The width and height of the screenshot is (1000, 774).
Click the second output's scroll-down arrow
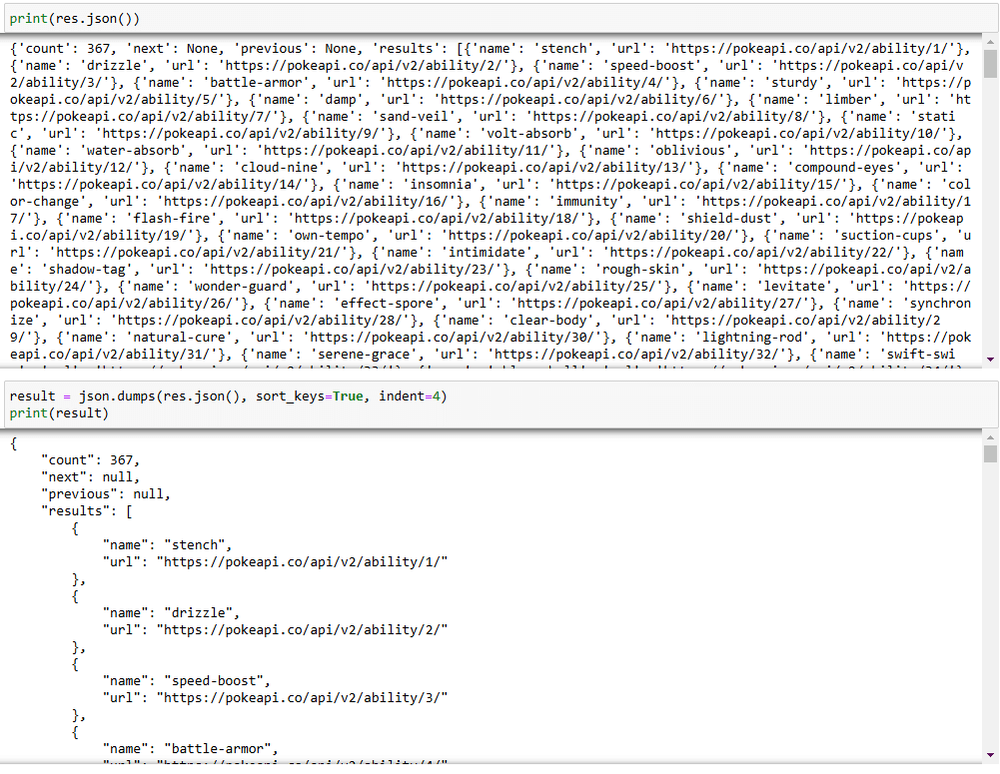tap(990, 755)
